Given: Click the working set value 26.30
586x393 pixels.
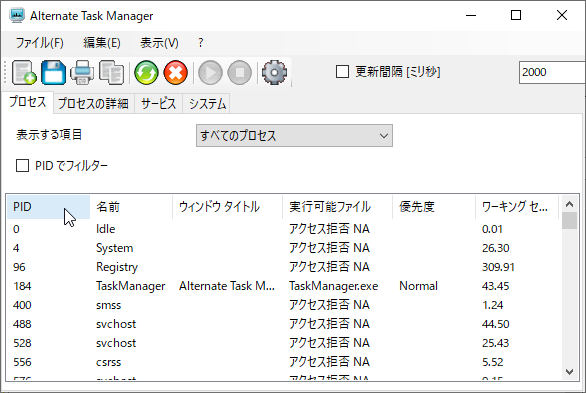Looking at the screenshot, I should pyautogui.click(x=496, y=248).
